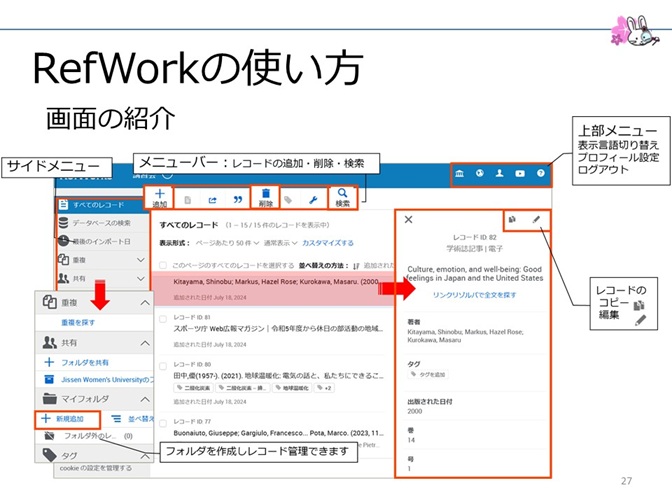Open the user profile person icon

pyautogui.click(x=500, y=173)
